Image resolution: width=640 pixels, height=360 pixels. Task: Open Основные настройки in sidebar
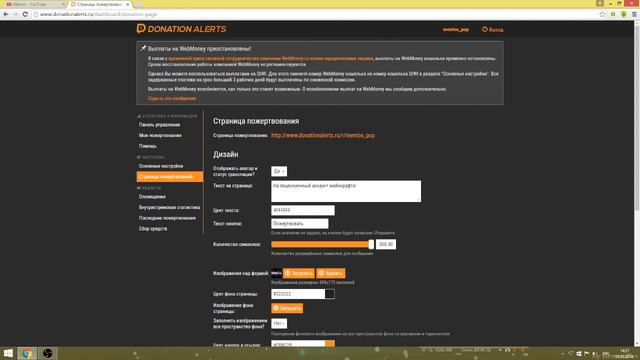161,166
